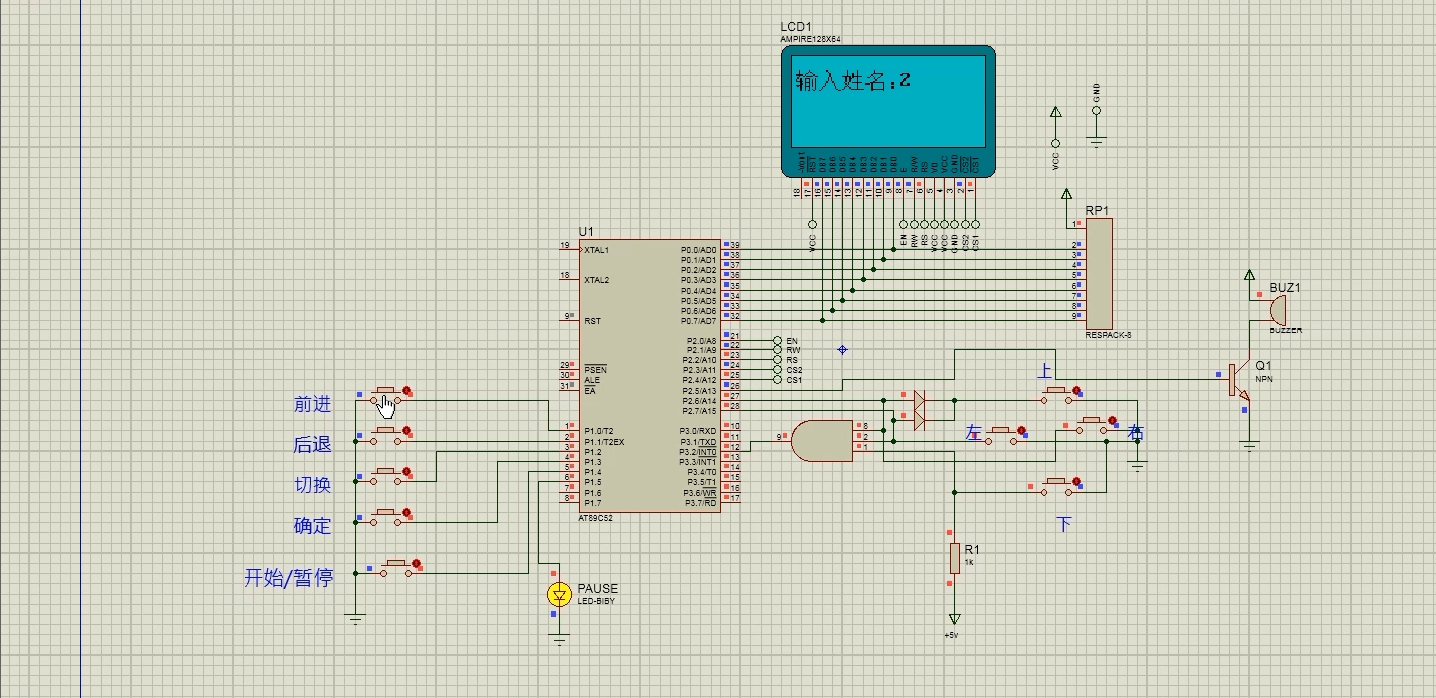Select the ground symbol under Q1 emitter

coord(1248,446)
